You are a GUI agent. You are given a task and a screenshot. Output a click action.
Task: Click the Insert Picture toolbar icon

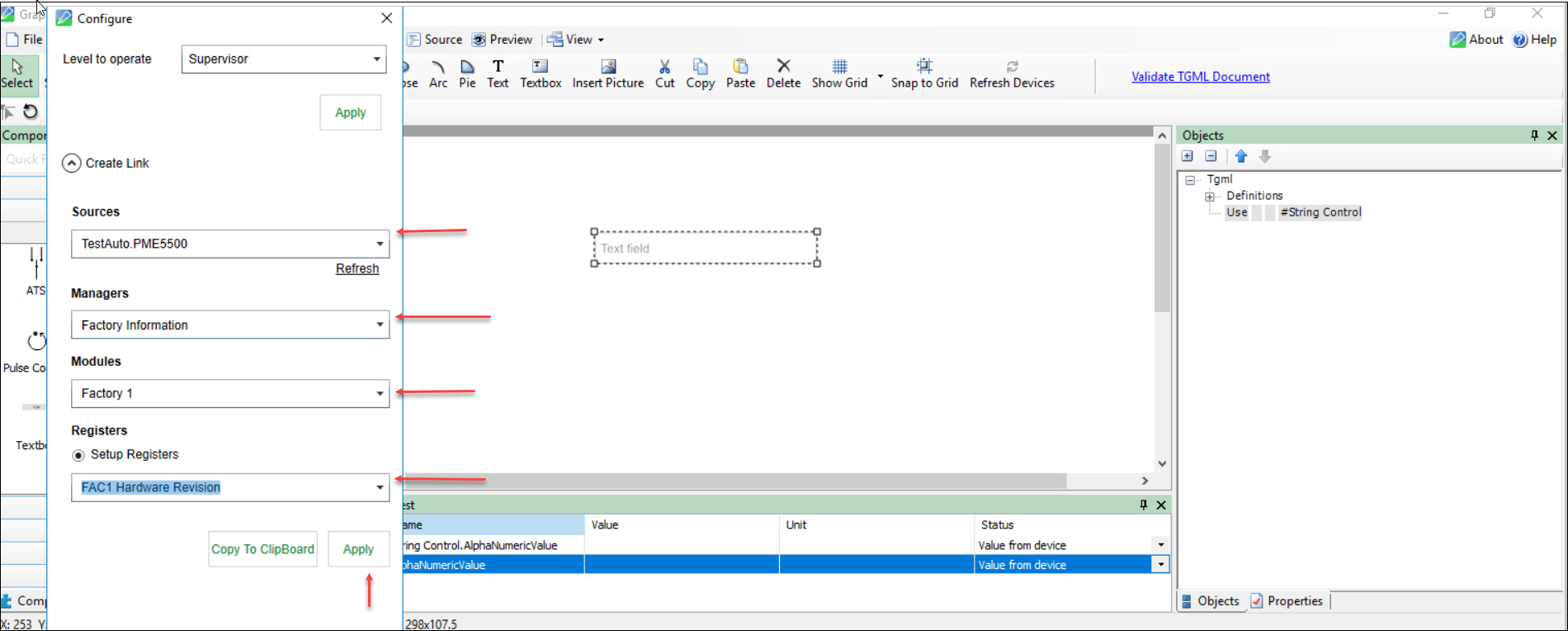tap(608, 67)
